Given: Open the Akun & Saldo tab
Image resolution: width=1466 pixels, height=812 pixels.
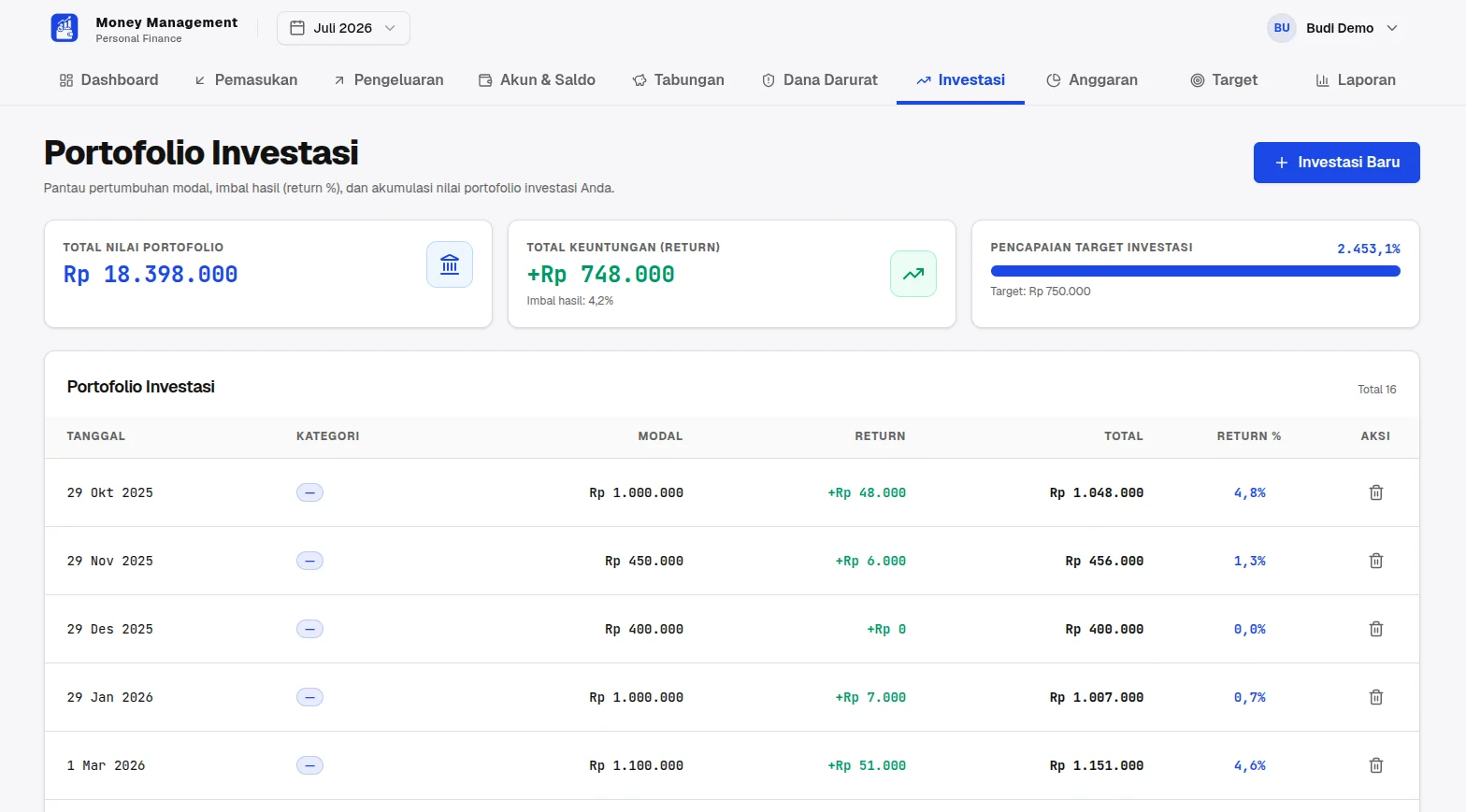Looking at the screenshot, I should pos(537,80).
